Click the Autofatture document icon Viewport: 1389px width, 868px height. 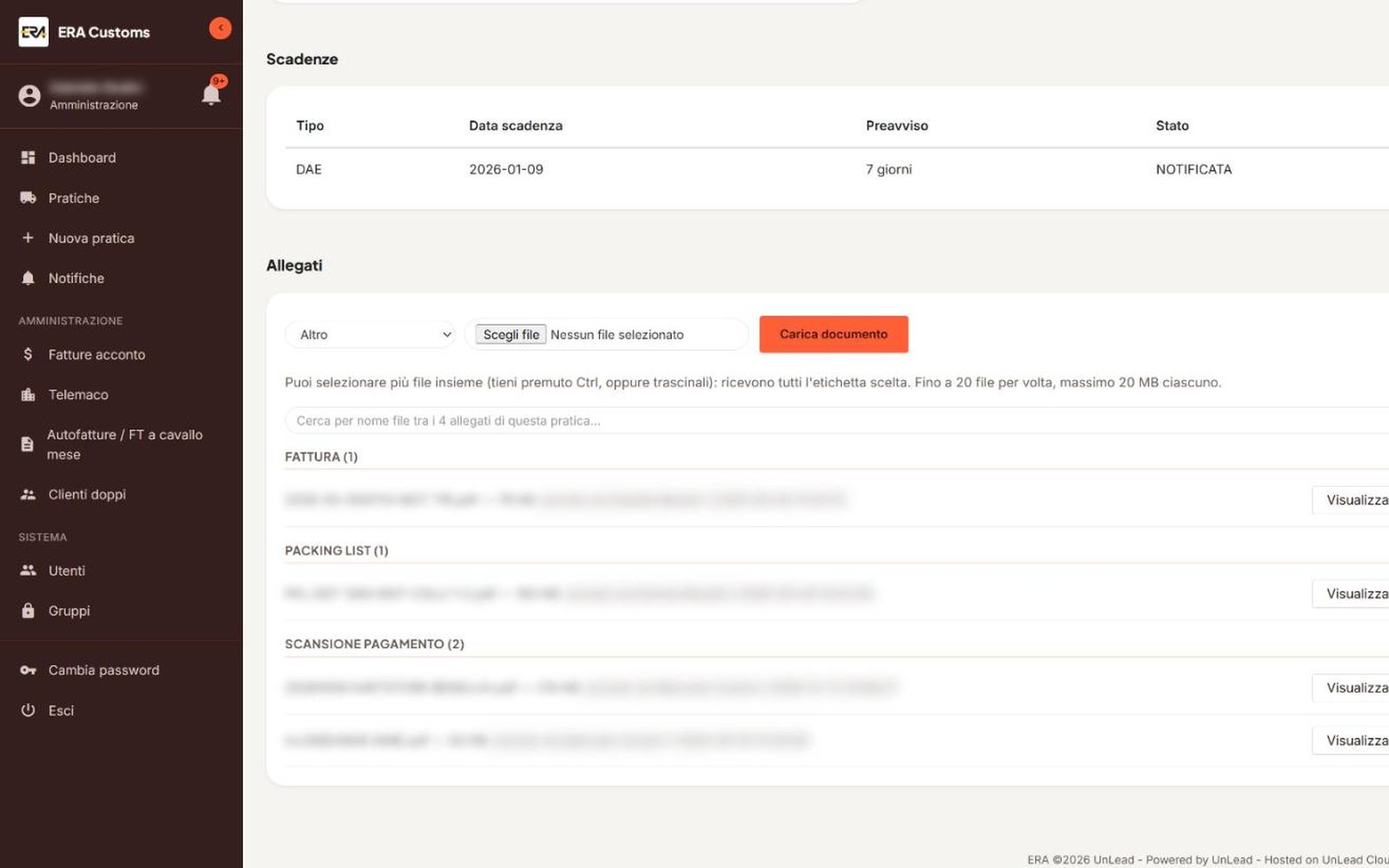click(x=27, y=444)
